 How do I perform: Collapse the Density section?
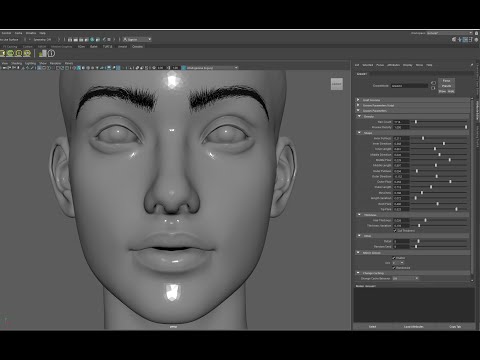click(x=359, y=116)
